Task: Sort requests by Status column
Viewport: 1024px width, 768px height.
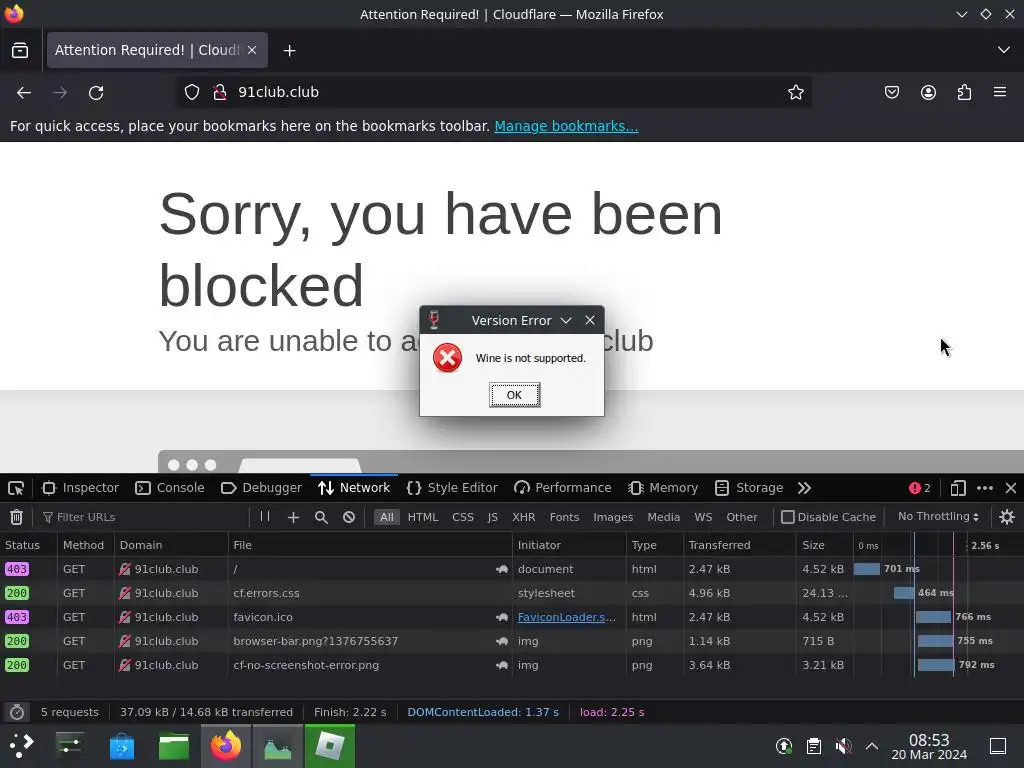Action: tap(27, 545)
